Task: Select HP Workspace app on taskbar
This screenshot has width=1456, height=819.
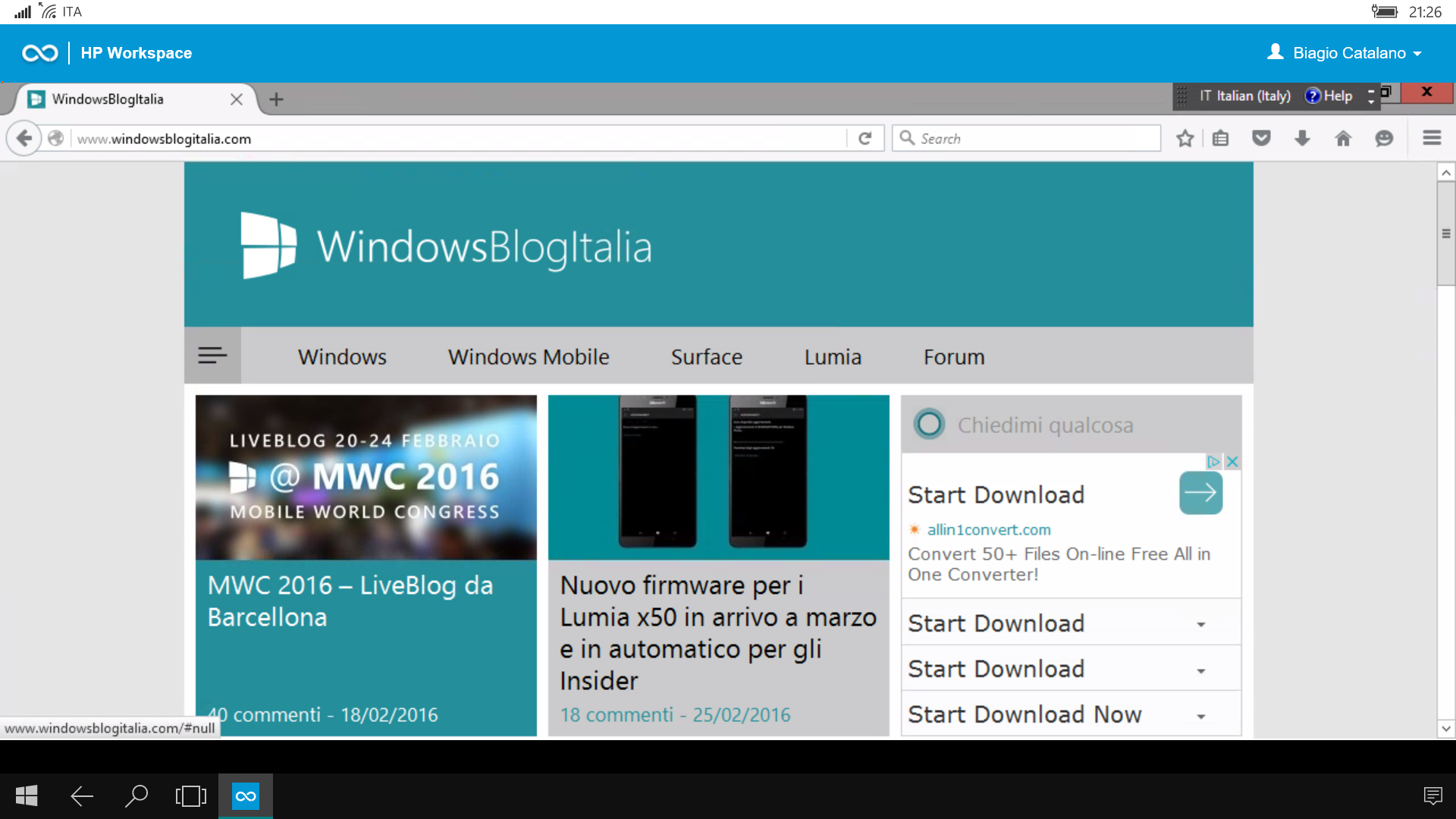Action: point(246,796)
